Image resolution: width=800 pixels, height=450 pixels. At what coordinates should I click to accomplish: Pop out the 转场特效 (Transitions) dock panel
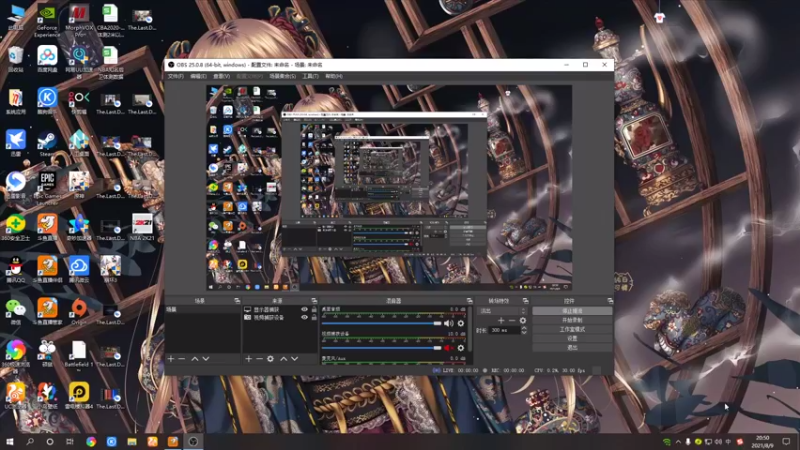coord(526,301)
